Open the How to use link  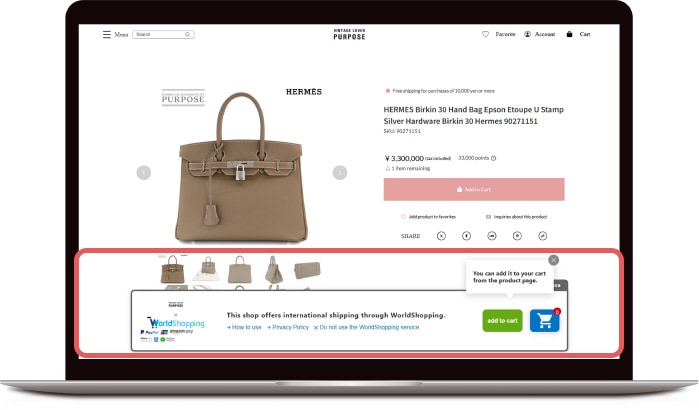[x=244, y=327]
